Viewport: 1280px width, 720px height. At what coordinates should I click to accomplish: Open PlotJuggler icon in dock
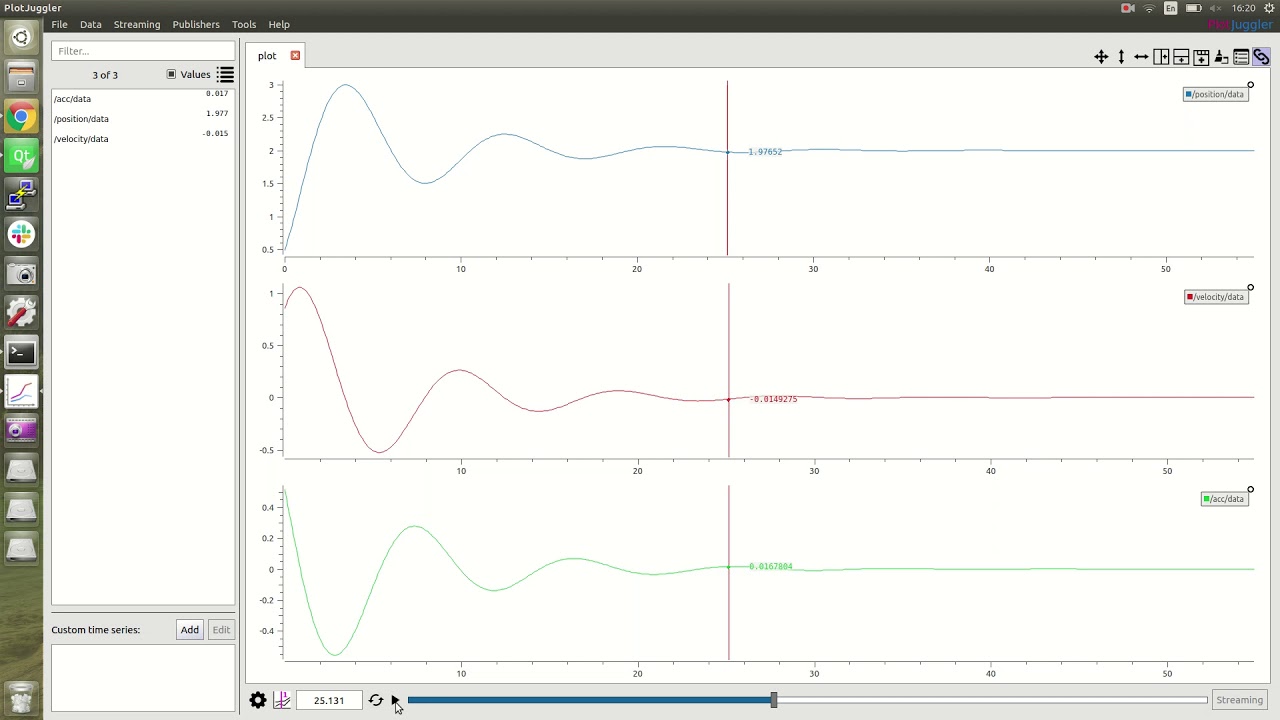tap(21, 391)
